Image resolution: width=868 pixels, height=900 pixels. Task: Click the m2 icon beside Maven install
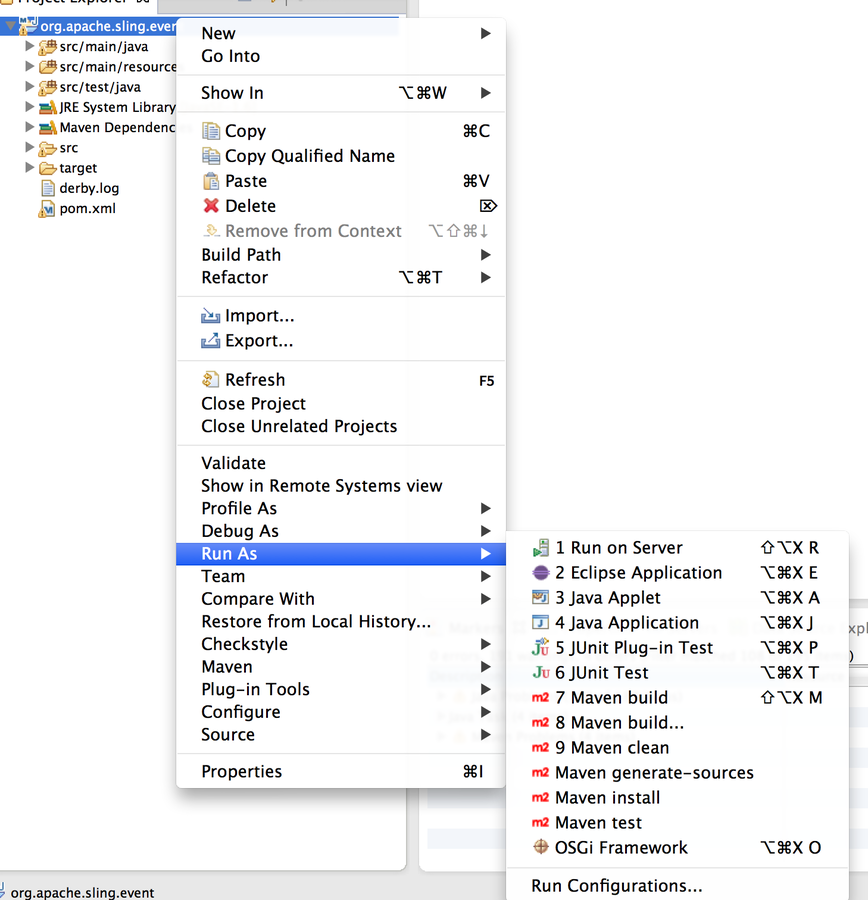coord(540,797)
